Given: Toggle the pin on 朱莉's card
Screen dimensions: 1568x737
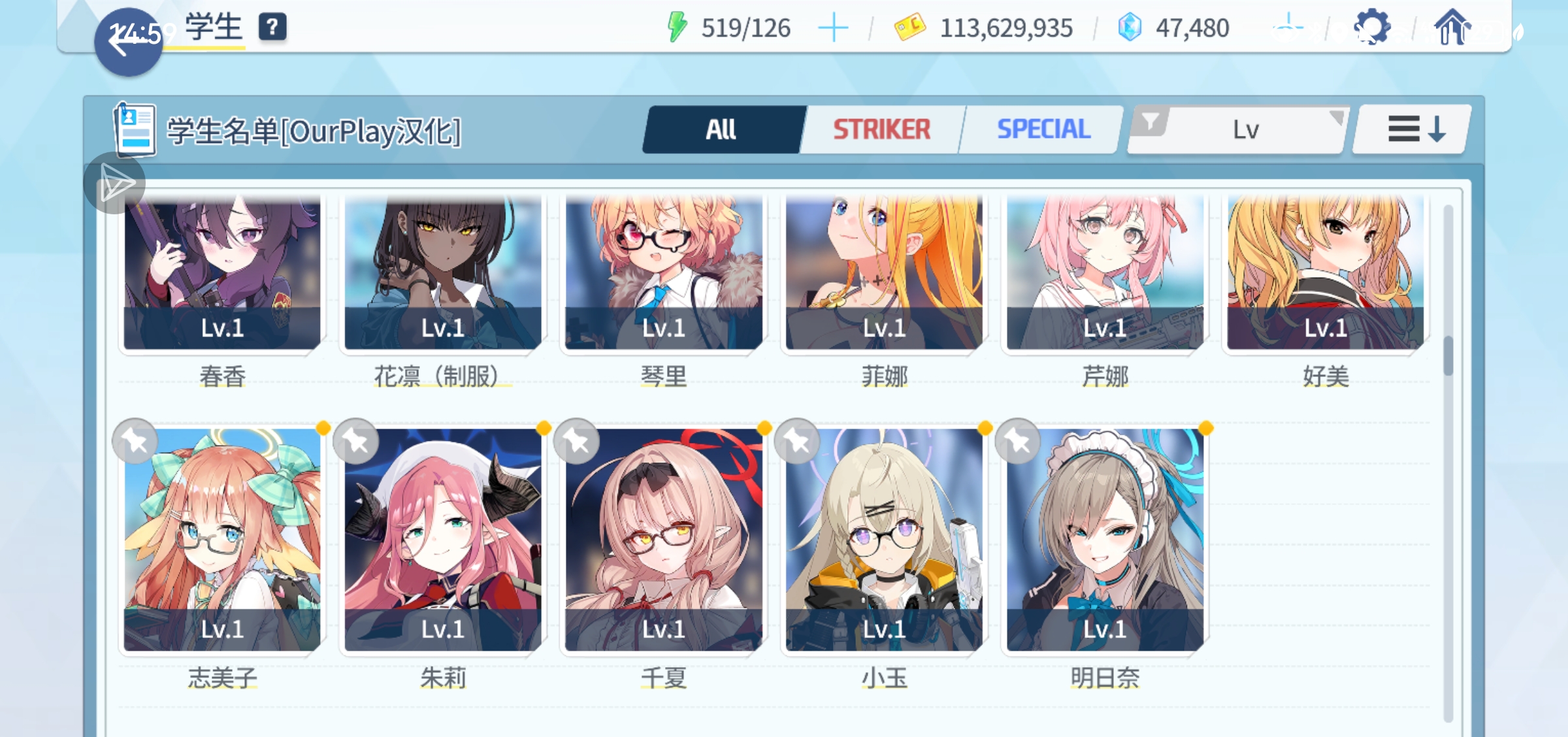Looking at the screenshot, I should [x=356, y=441].
